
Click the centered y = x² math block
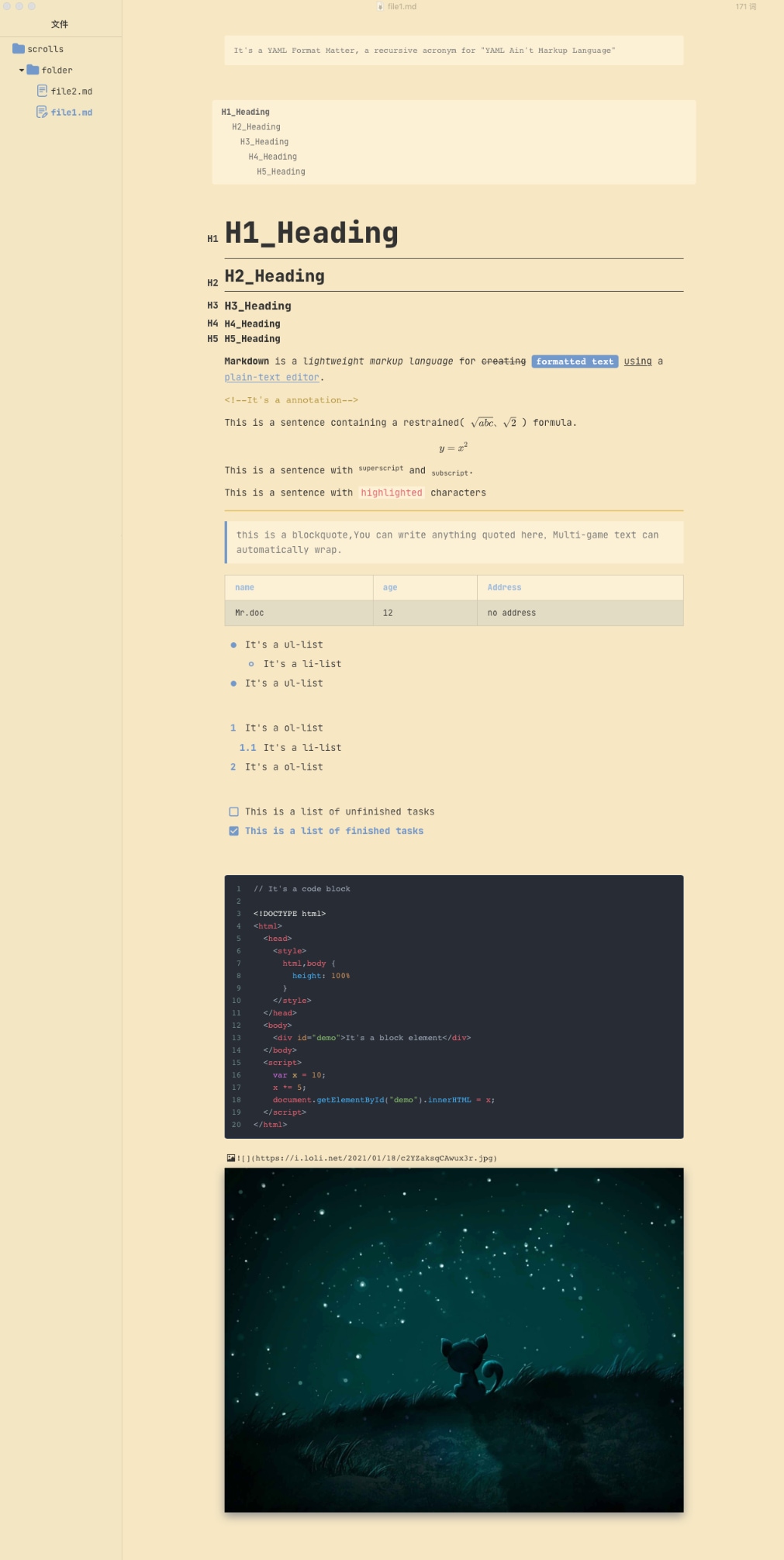click(x=454, y=448)
